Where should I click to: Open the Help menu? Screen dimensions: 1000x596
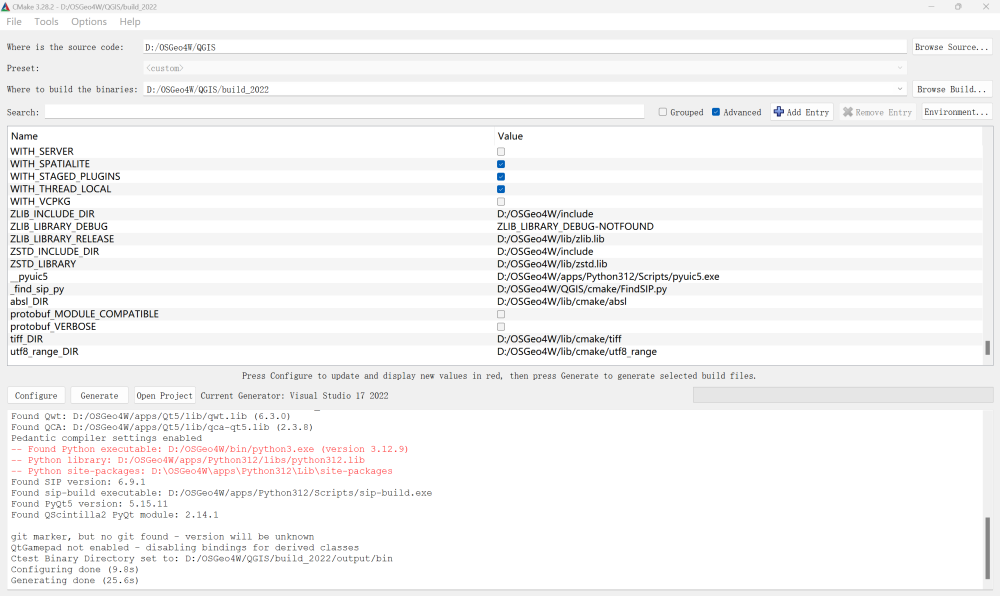130,22
